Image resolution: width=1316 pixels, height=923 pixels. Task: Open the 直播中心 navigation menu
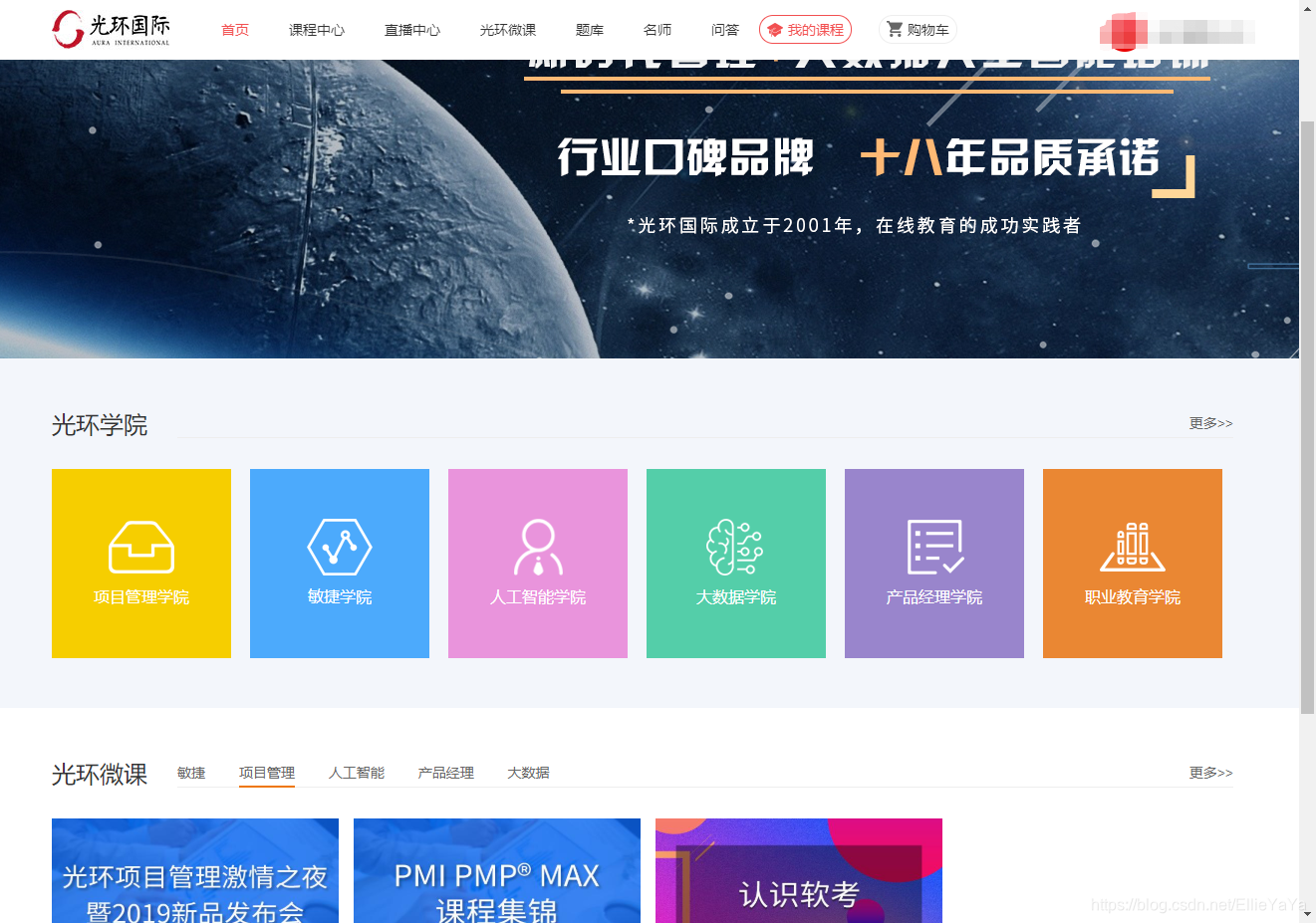point(412,30)
